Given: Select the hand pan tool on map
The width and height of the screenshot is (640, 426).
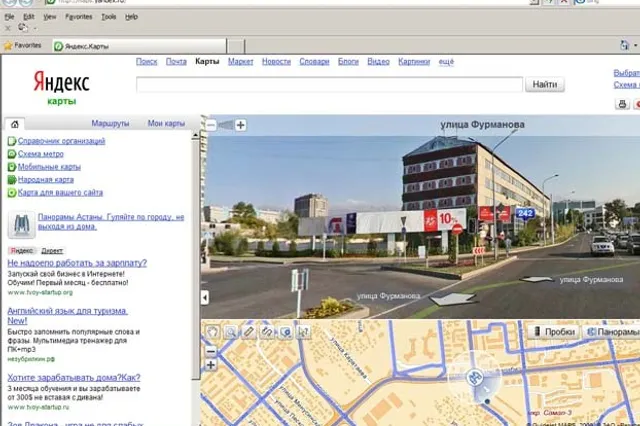Looking at the screenshot, I should click(213, 331).
